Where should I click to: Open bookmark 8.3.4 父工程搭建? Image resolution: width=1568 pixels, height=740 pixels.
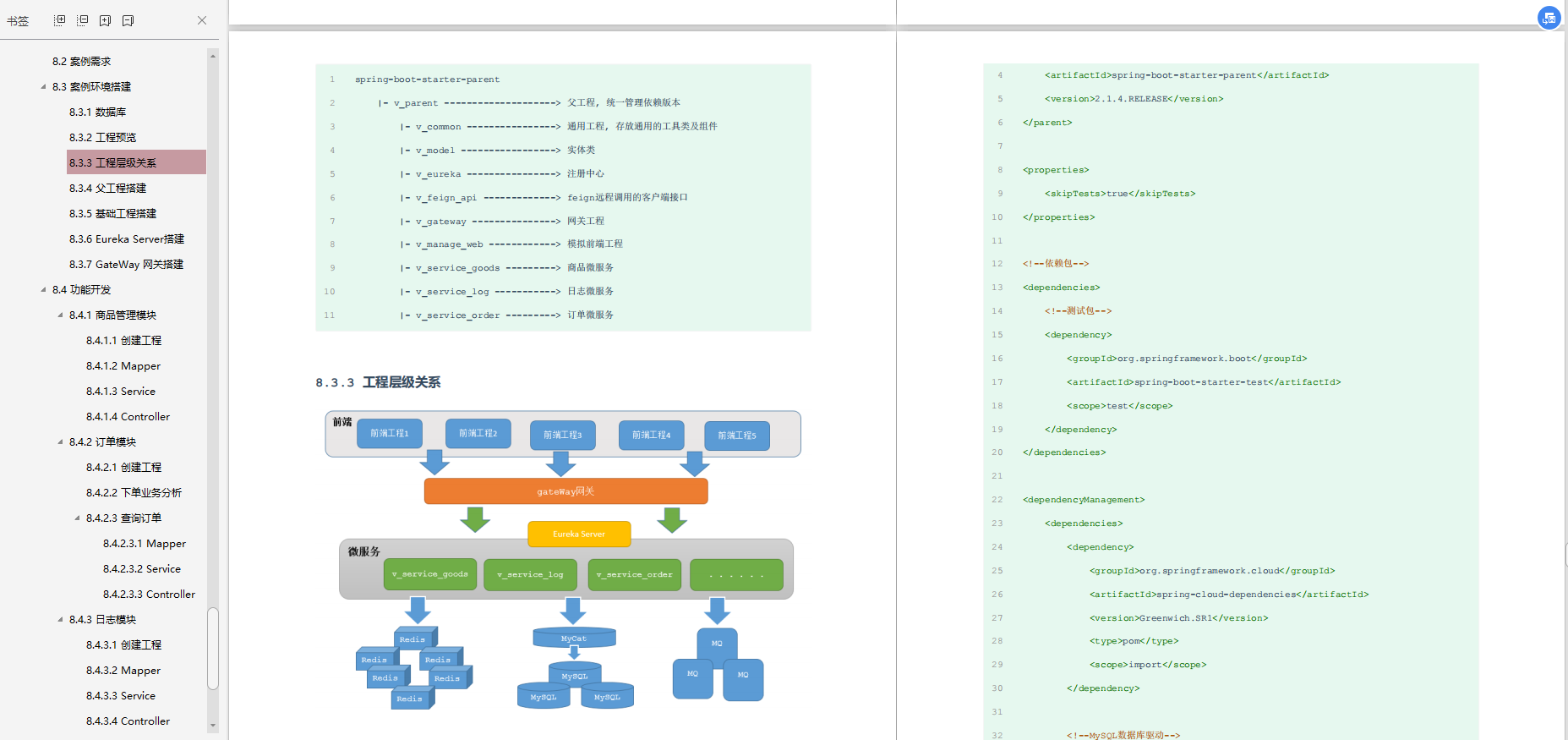coord(107,188)
